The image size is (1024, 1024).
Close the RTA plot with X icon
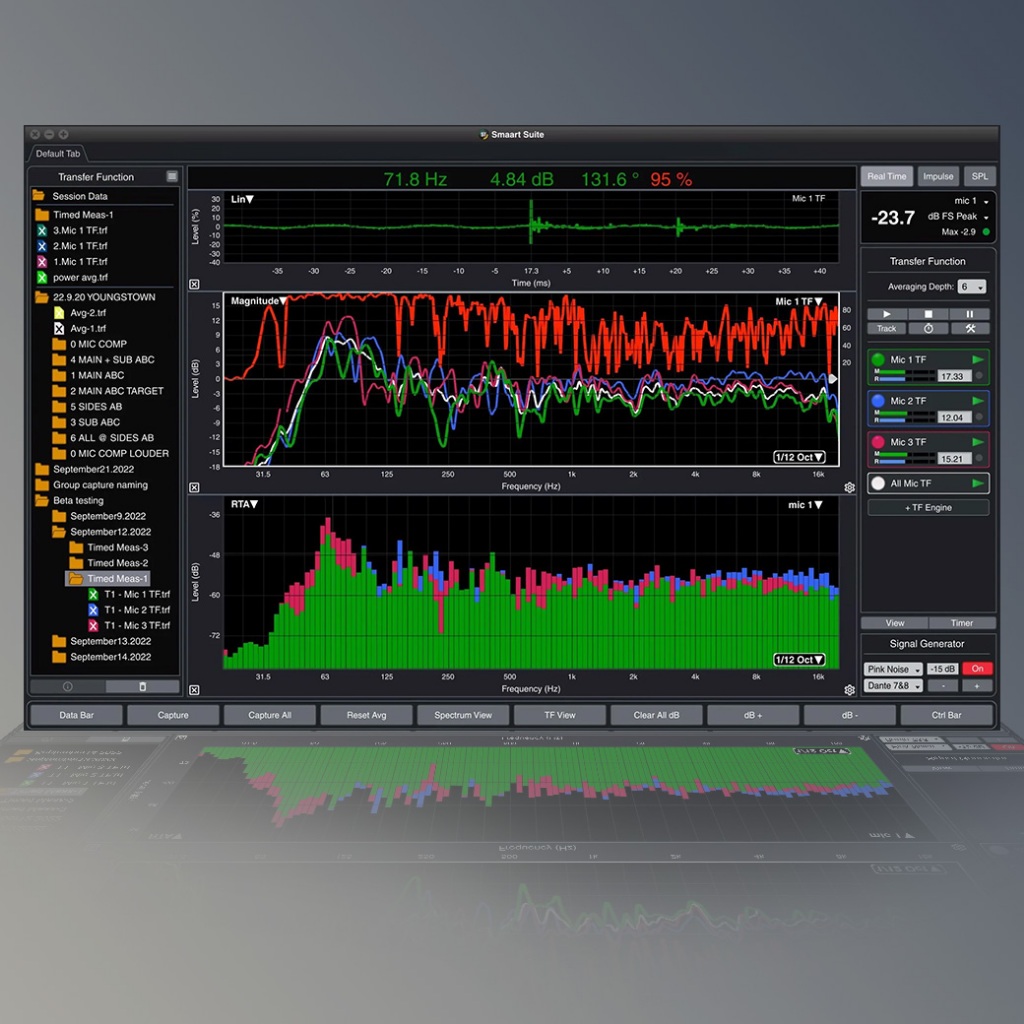click(194, 689)
